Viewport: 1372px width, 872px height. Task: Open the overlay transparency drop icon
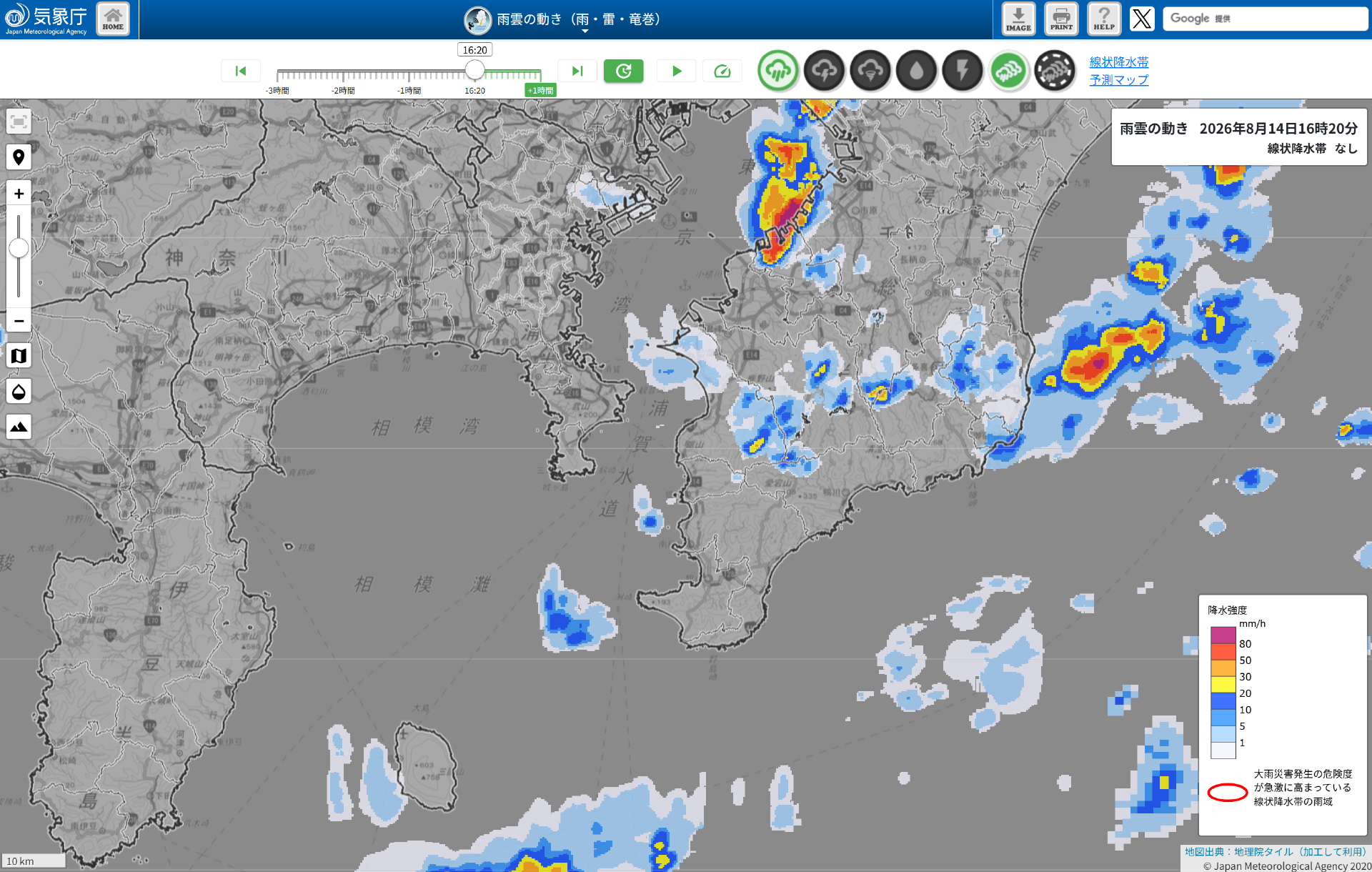click(x=19, y=391)
